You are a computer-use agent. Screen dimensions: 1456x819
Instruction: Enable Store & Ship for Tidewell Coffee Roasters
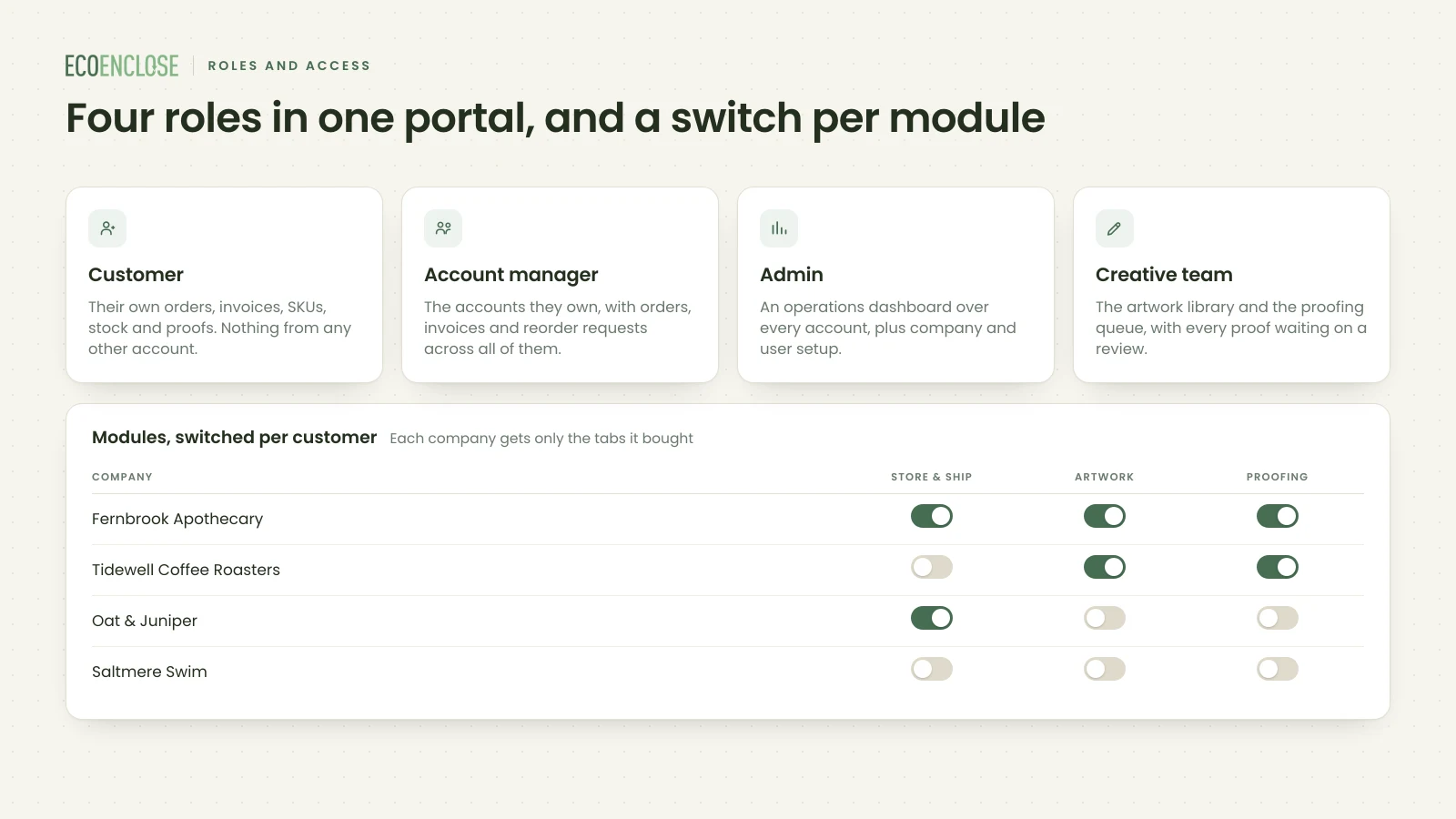click(x=932, y=567)
